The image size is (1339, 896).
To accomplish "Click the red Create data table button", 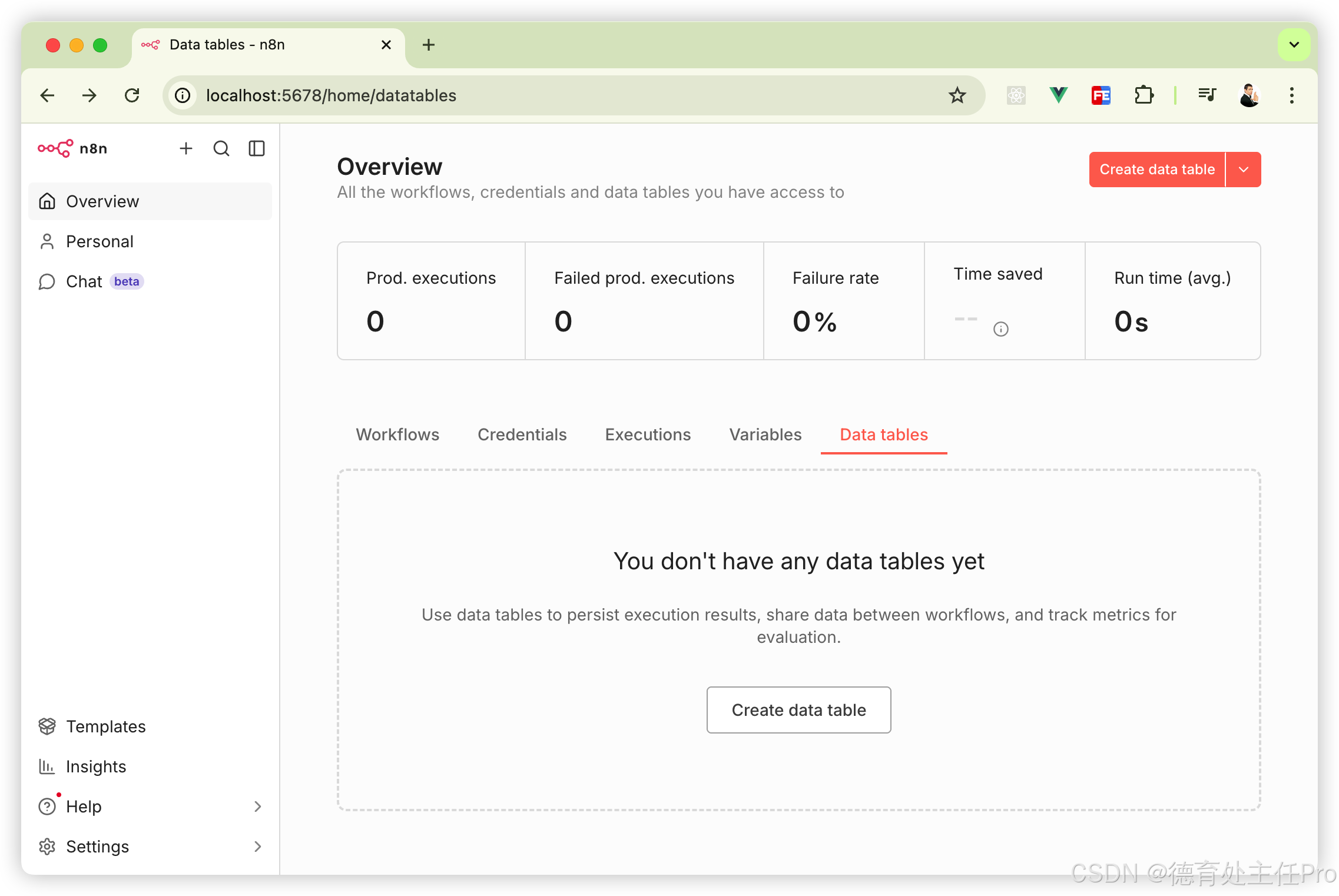I will pyautogui.click(x=1156, y=170).
